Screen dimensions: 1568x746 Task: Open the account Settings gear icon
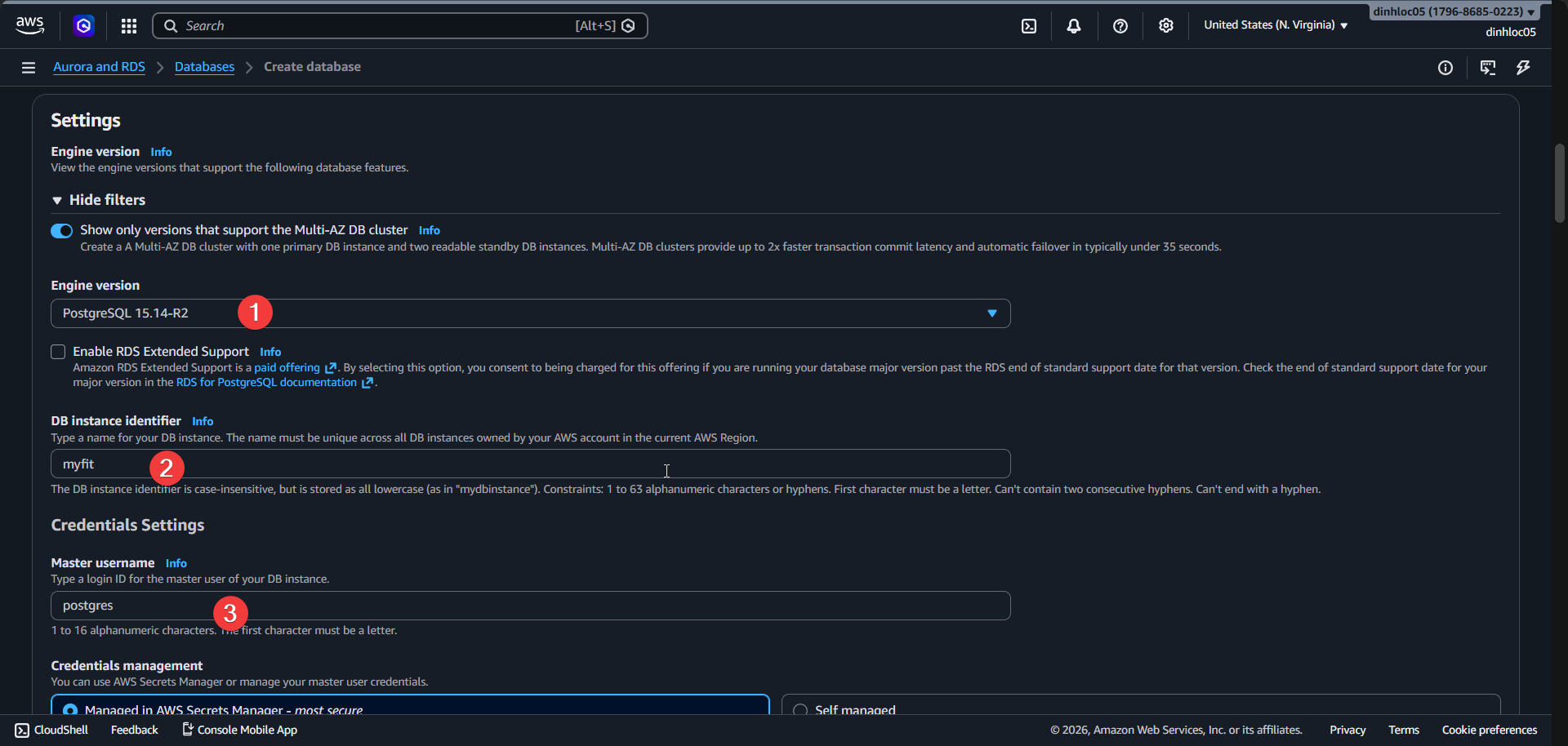click(1165, 25)
